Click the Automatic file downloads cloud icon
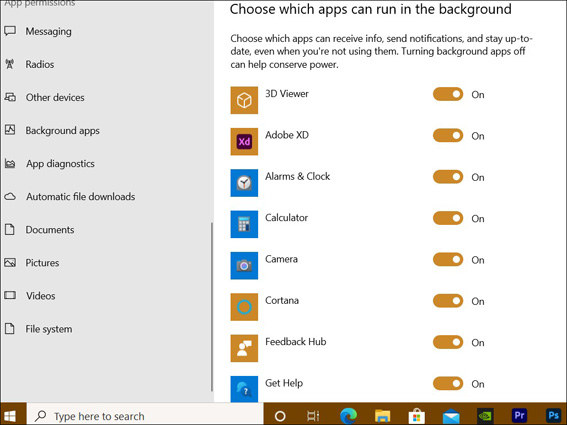The image size is (567, 425). tap(10, 196)
